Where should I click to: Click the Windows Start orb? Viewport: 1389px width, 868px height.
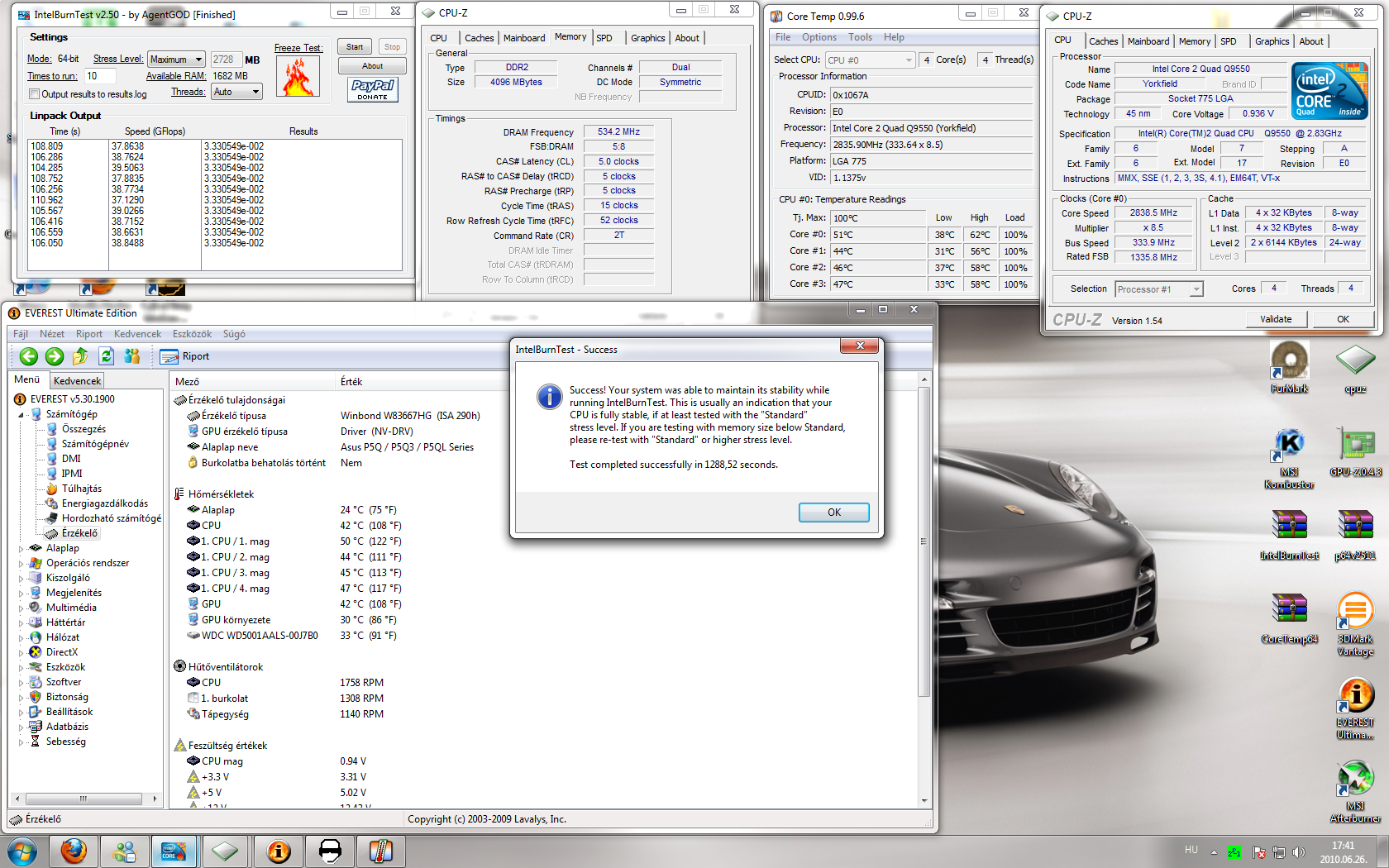tap(22, 851)
